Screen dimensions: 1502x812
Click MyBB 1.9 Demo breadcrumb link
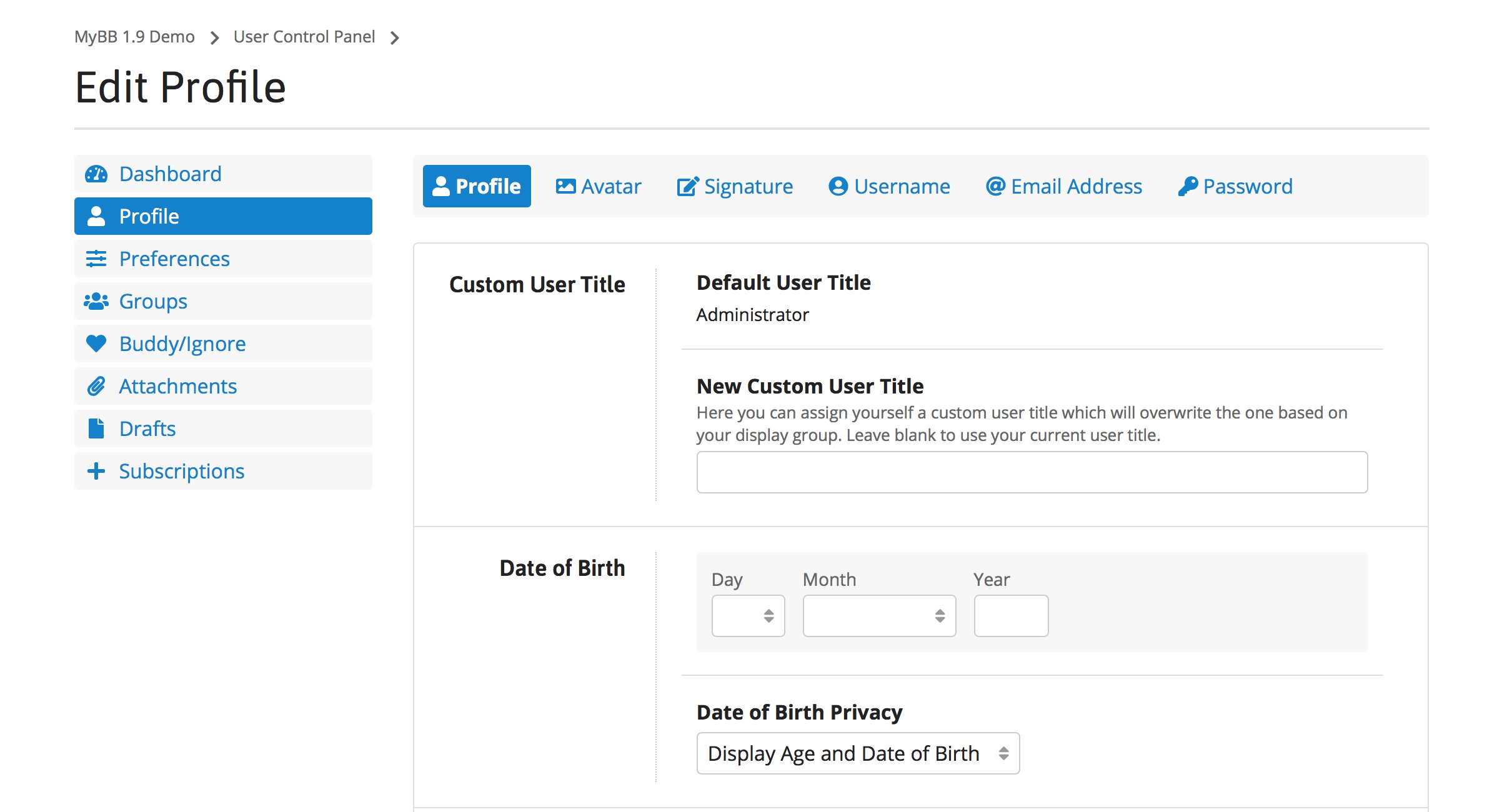pos(134,37)
